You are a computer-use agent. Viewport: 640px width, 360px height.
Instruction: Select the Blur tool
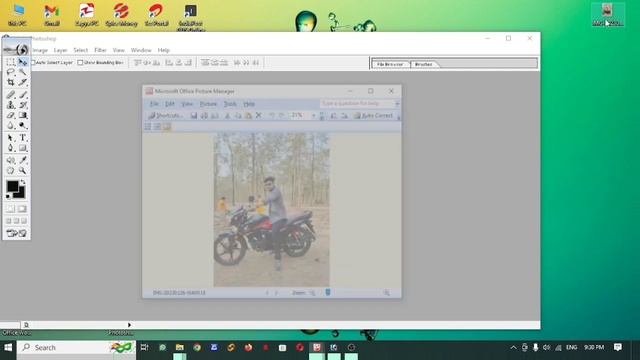(11, 126)
